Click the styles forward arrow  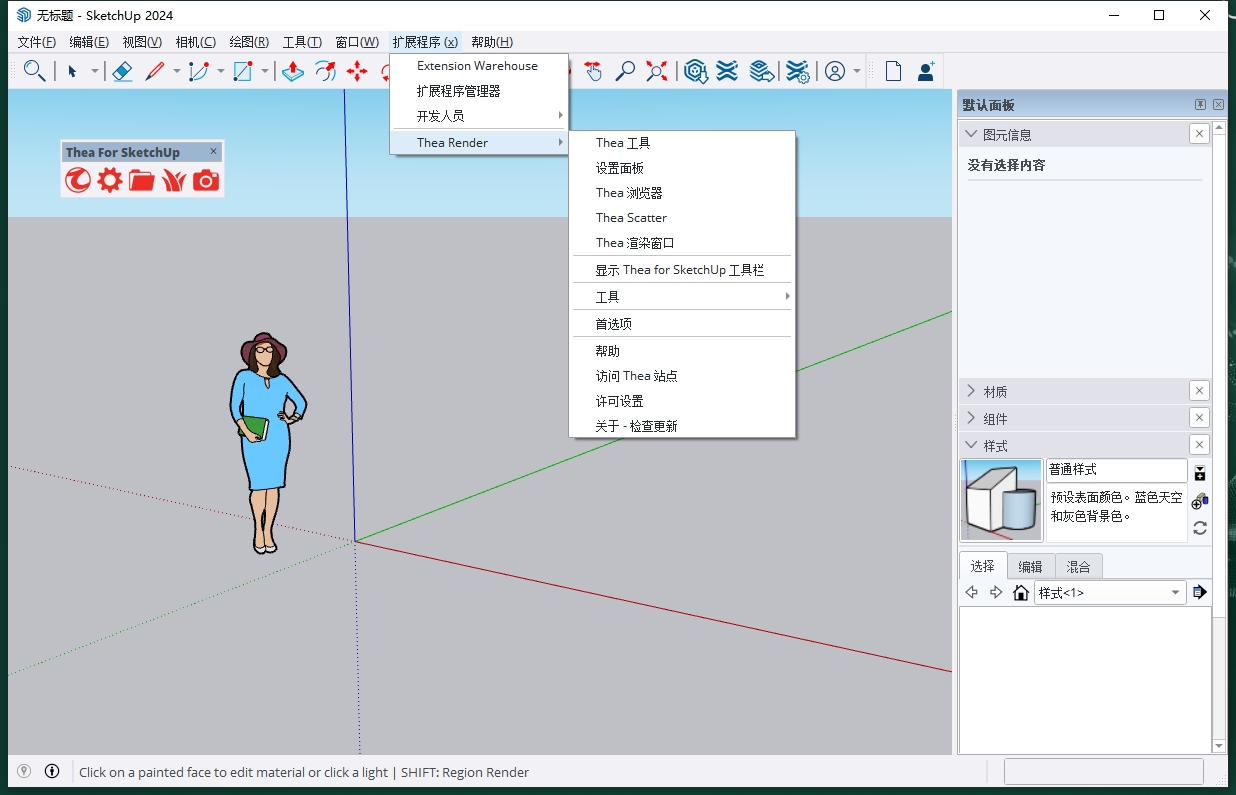(996, 593)
